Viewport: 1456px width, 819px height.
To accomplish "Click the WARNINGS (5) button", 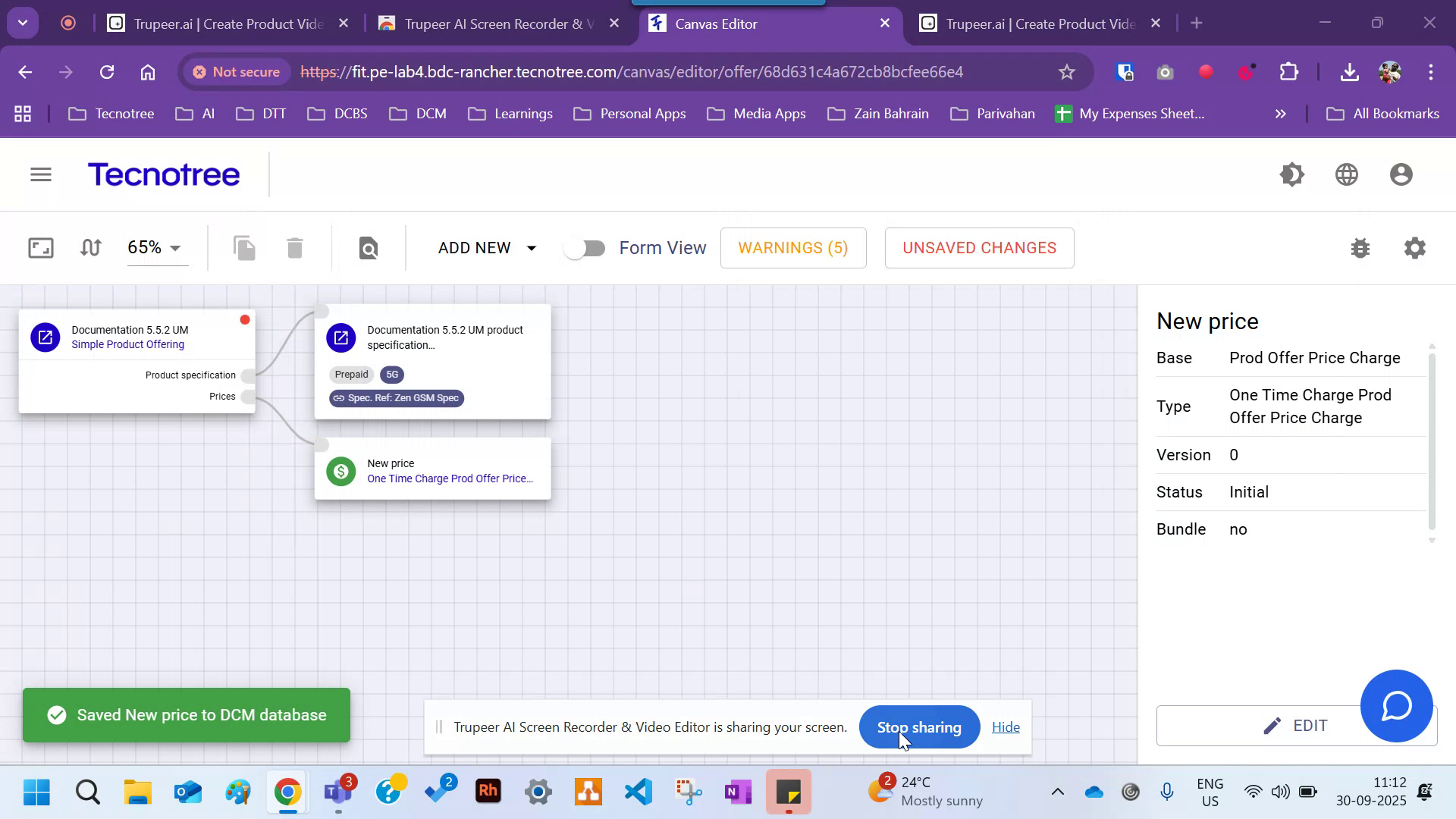I will point(793,247).
